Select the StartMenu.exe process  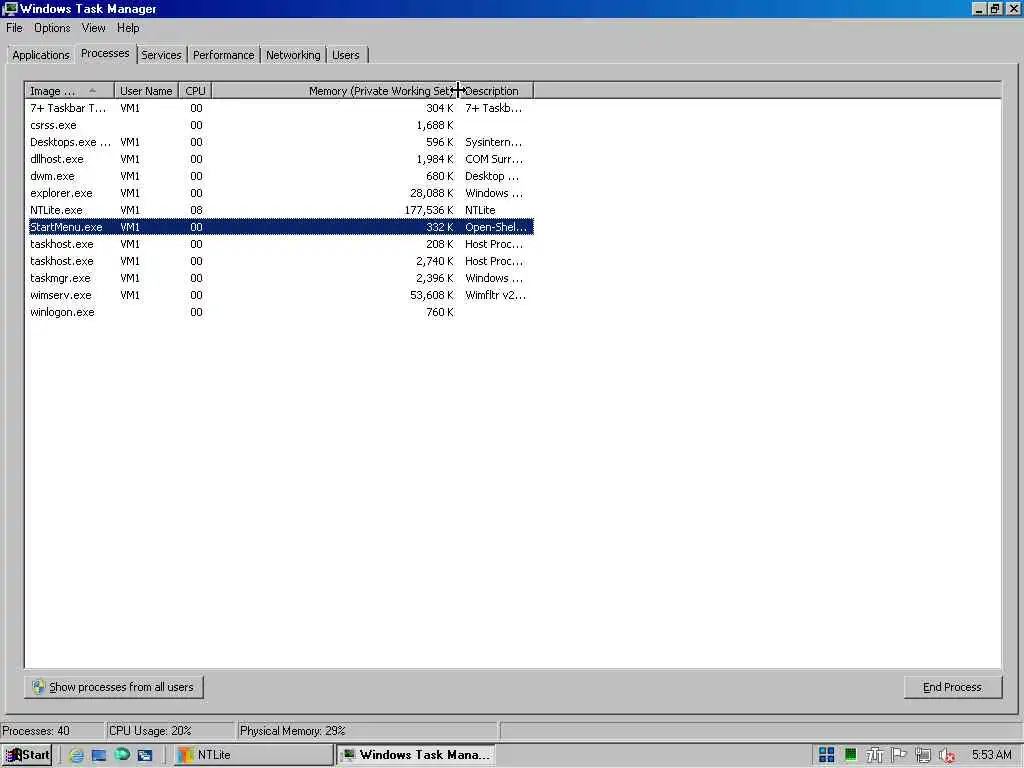(280, 227)
